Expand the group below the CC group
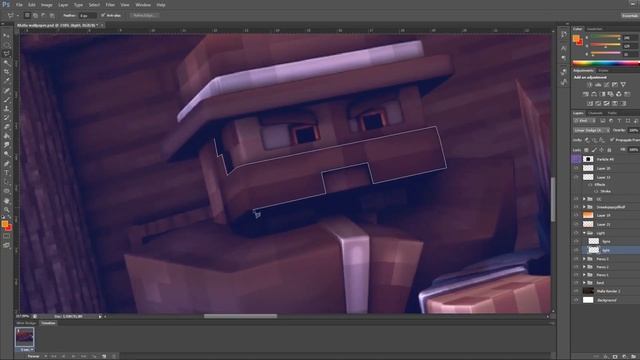This screenshot has width=640, height=360. [584, 207]
